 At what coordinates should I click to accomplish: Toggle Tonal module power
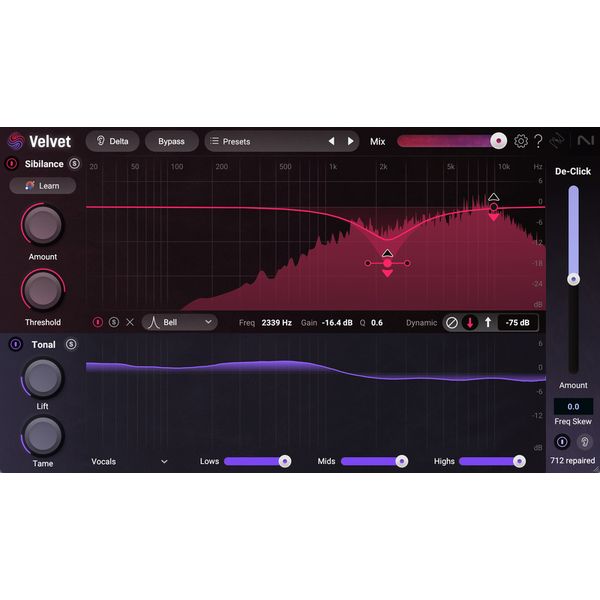tap(15, 344)
